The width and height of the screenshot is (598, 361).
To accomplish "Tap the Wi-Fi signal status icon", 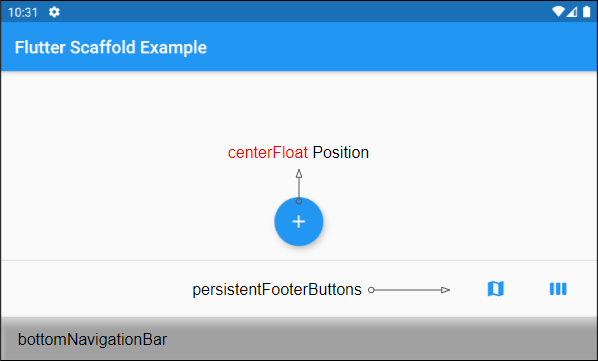I will [558, 12].
